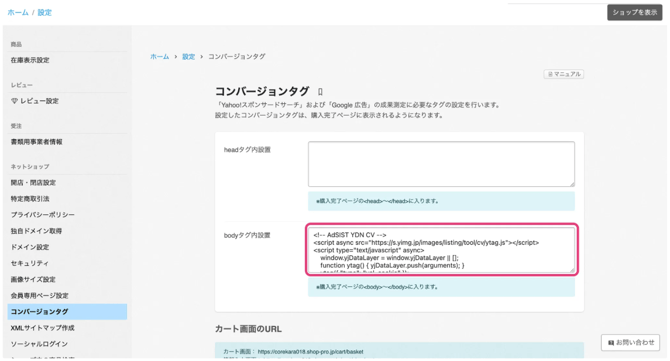Click the note about <head> placement
This screenshot has width=670, height=361.
click(441, 201)
